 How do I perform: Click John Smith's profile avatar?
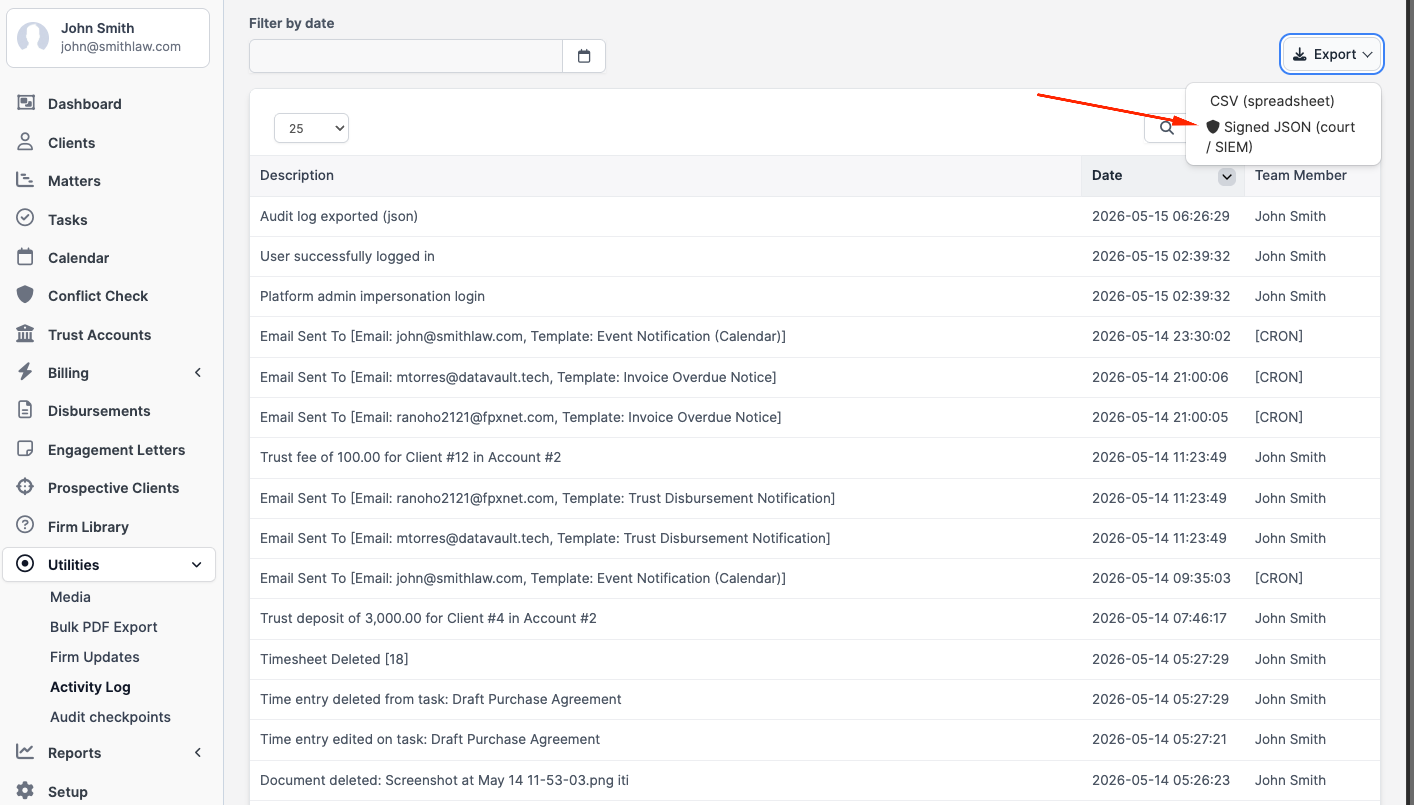tap(33, 38)
